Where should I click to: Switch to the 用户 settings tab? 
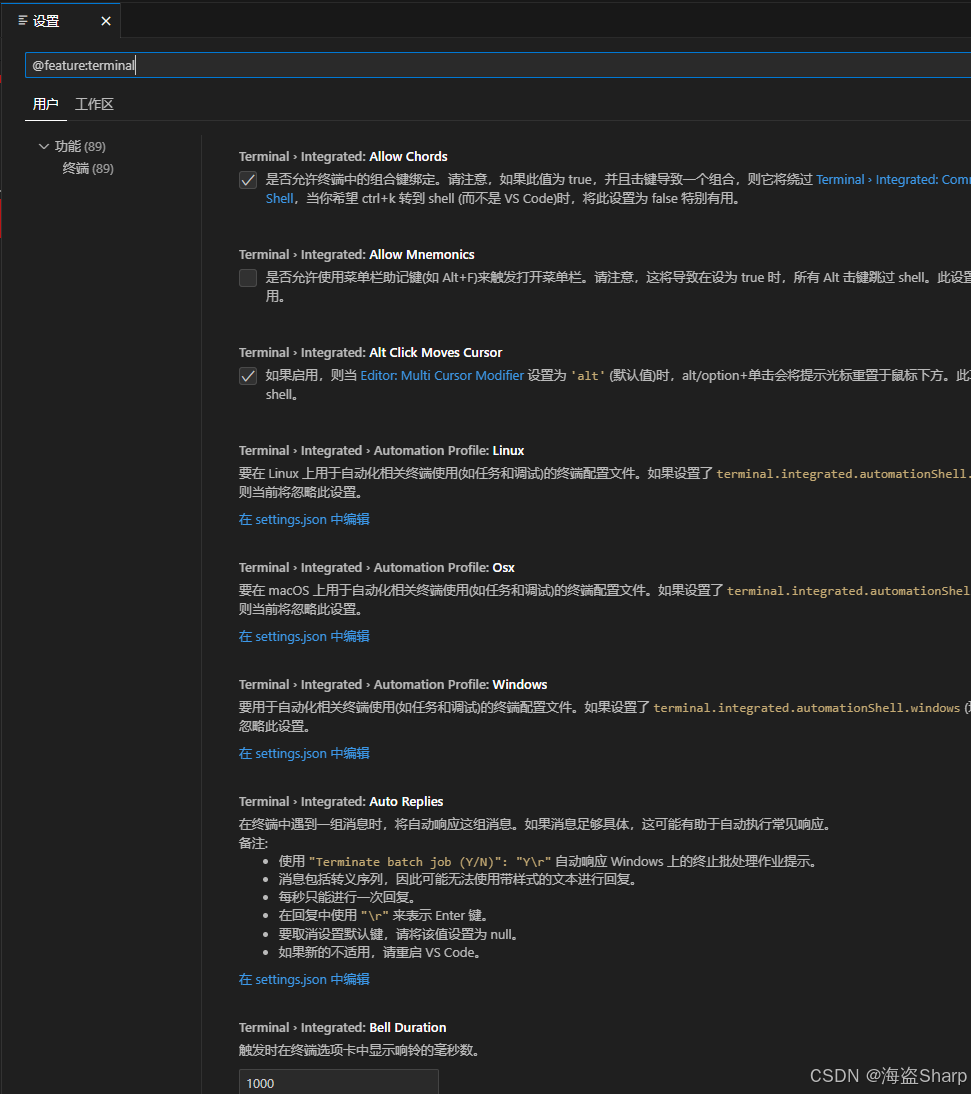coord(46,103)
